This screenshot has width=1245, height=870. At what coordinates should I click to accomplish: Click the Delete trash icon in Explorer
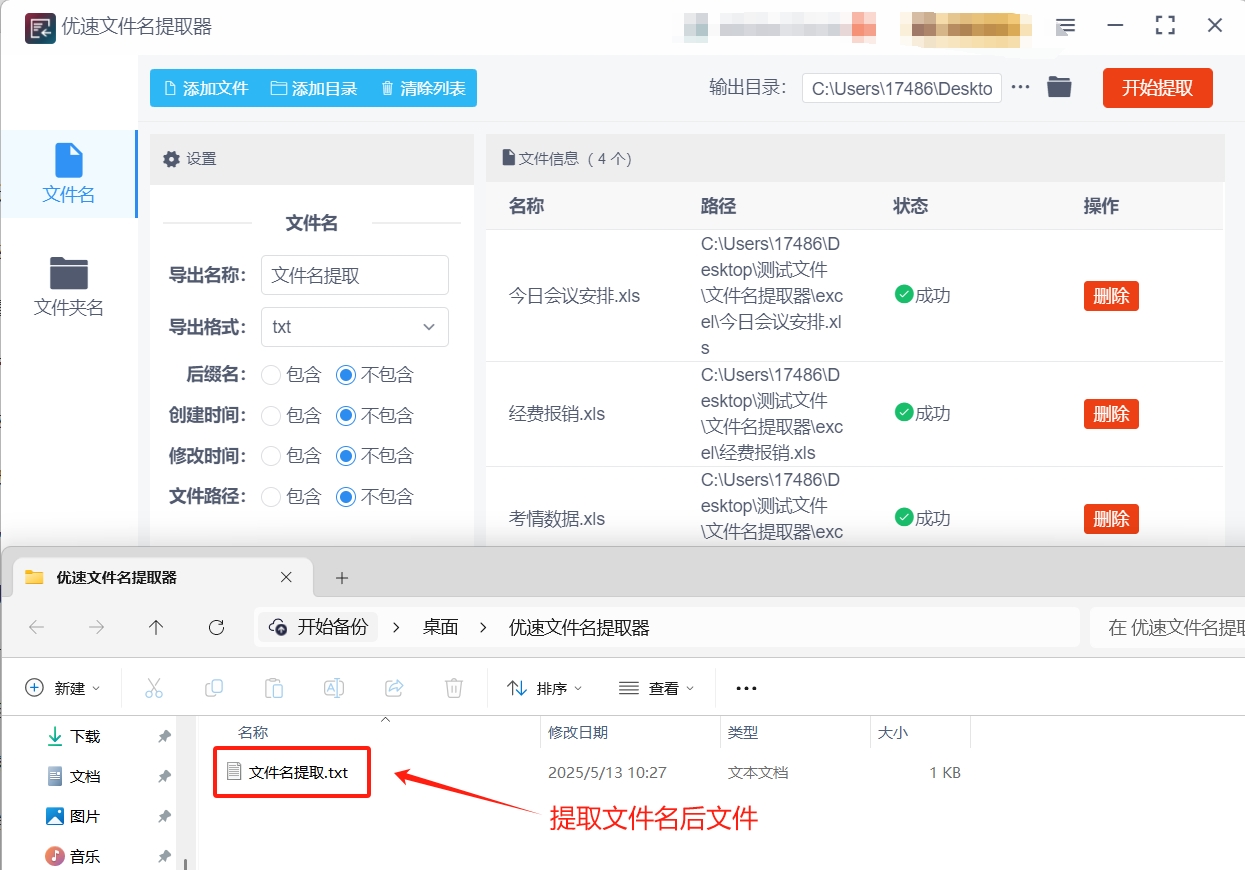(454, 688)
